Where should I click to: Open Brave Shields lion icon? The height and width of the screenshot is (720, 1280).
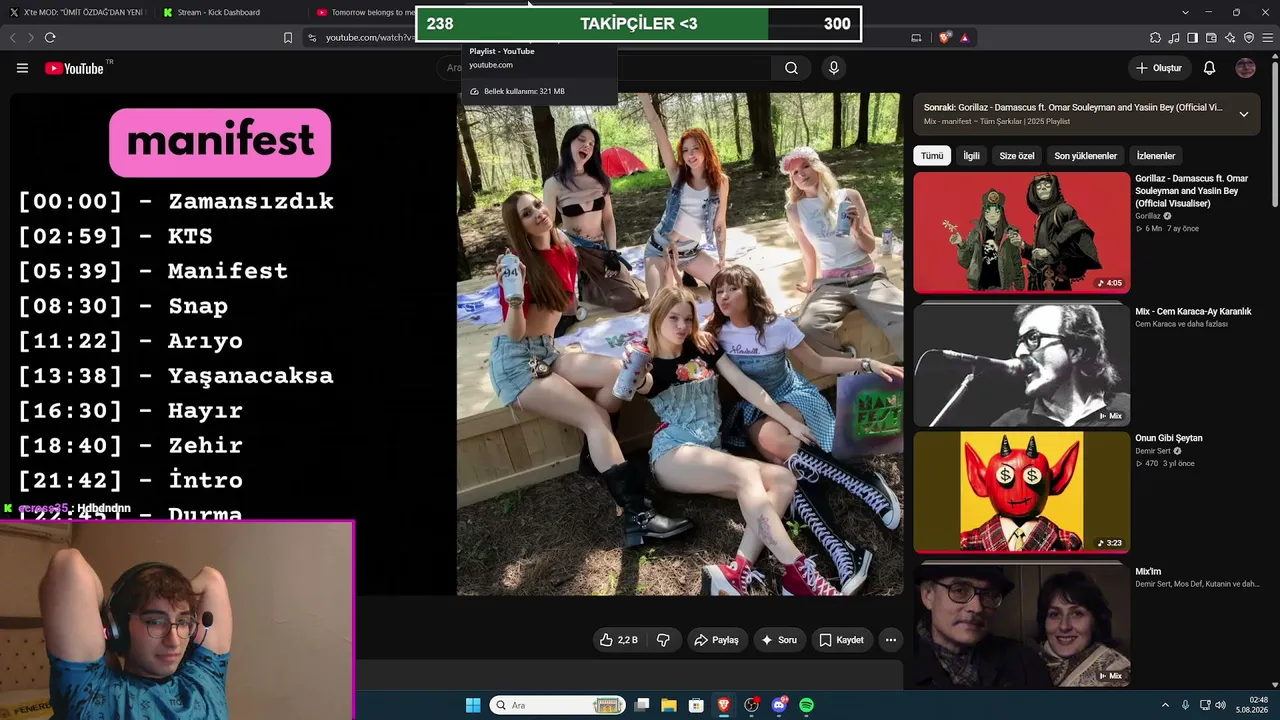(x=945, y=38)
